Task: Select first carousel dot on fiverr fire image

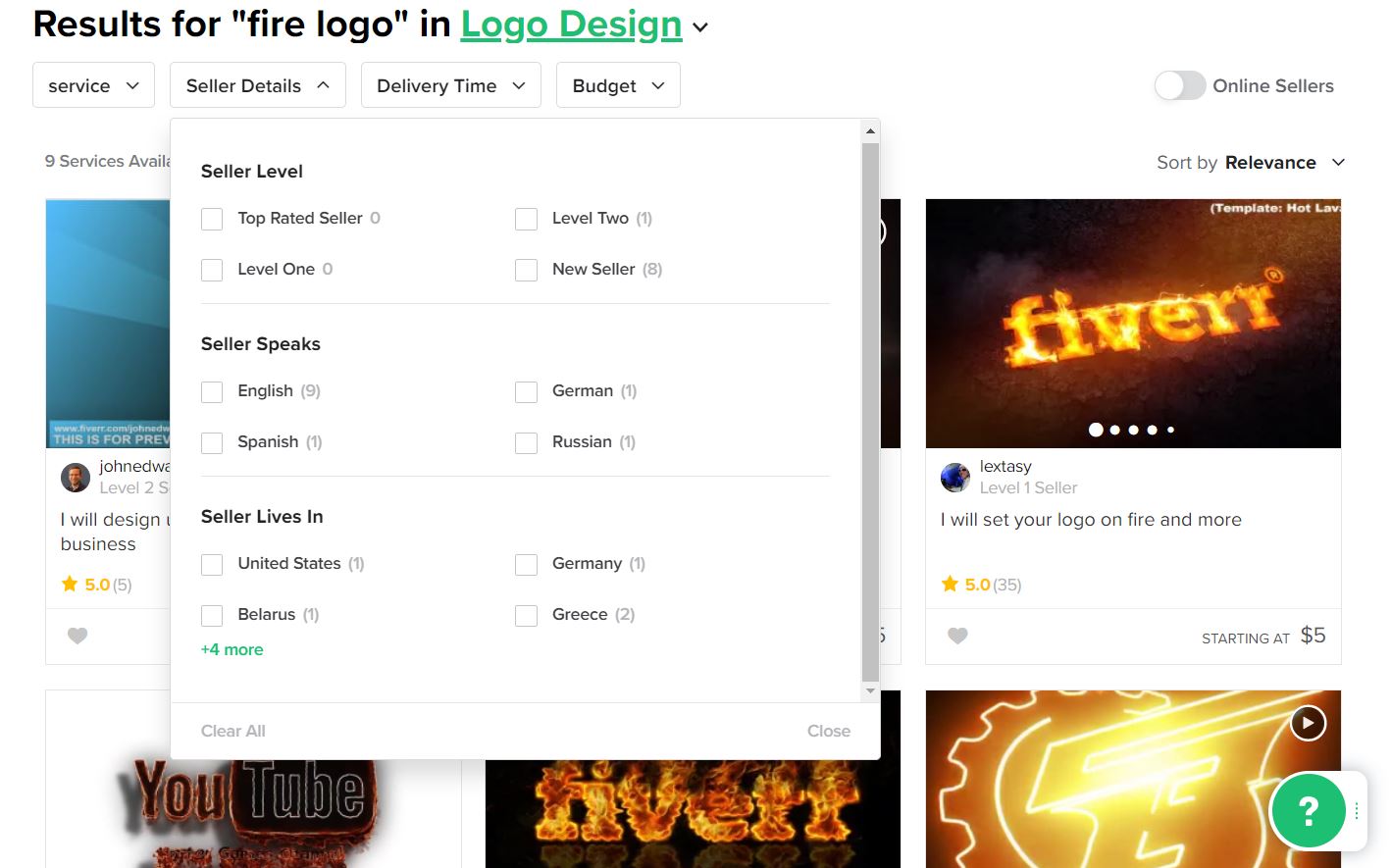Action: 1096,430
